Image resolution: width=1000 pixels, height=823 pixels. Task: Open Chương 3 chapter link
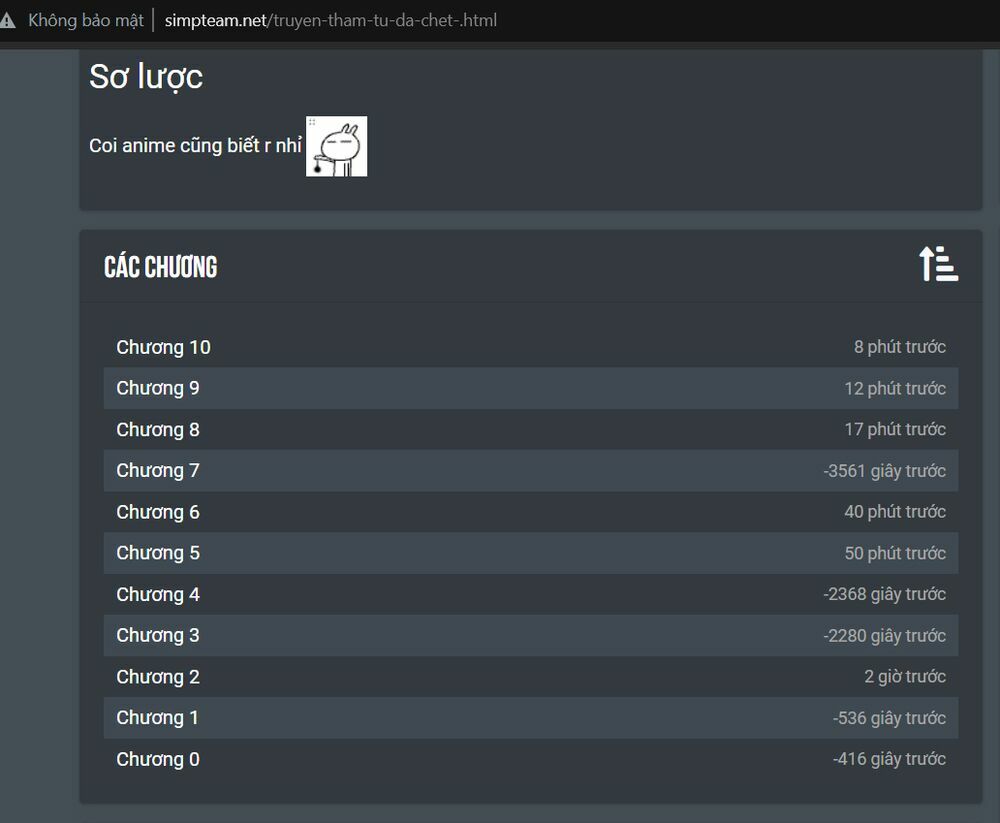pyautogui.click(x=158, y=635)
